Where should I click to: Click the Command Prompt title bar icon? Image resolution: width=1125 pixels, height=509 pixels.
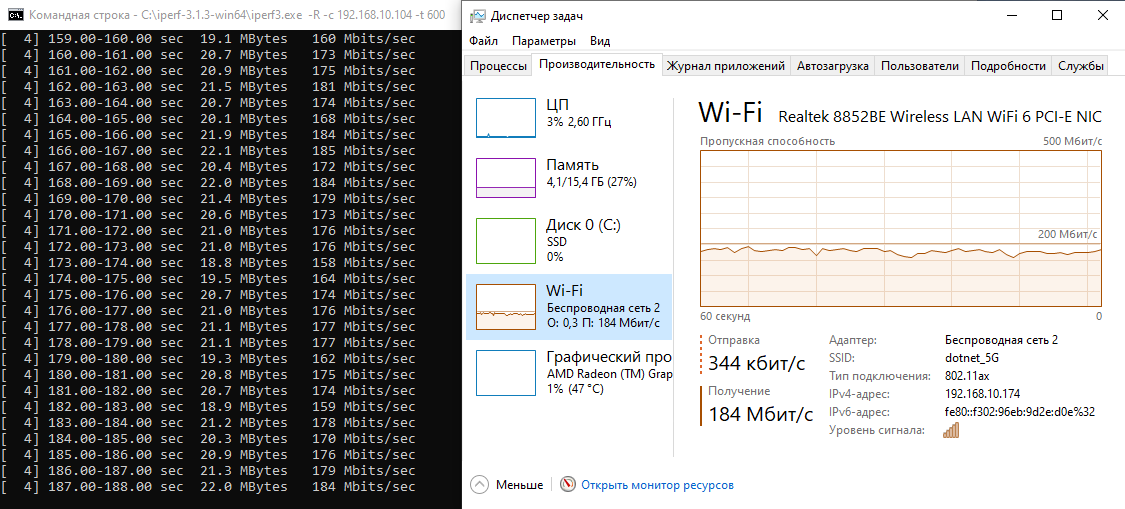tap(17, 14)
